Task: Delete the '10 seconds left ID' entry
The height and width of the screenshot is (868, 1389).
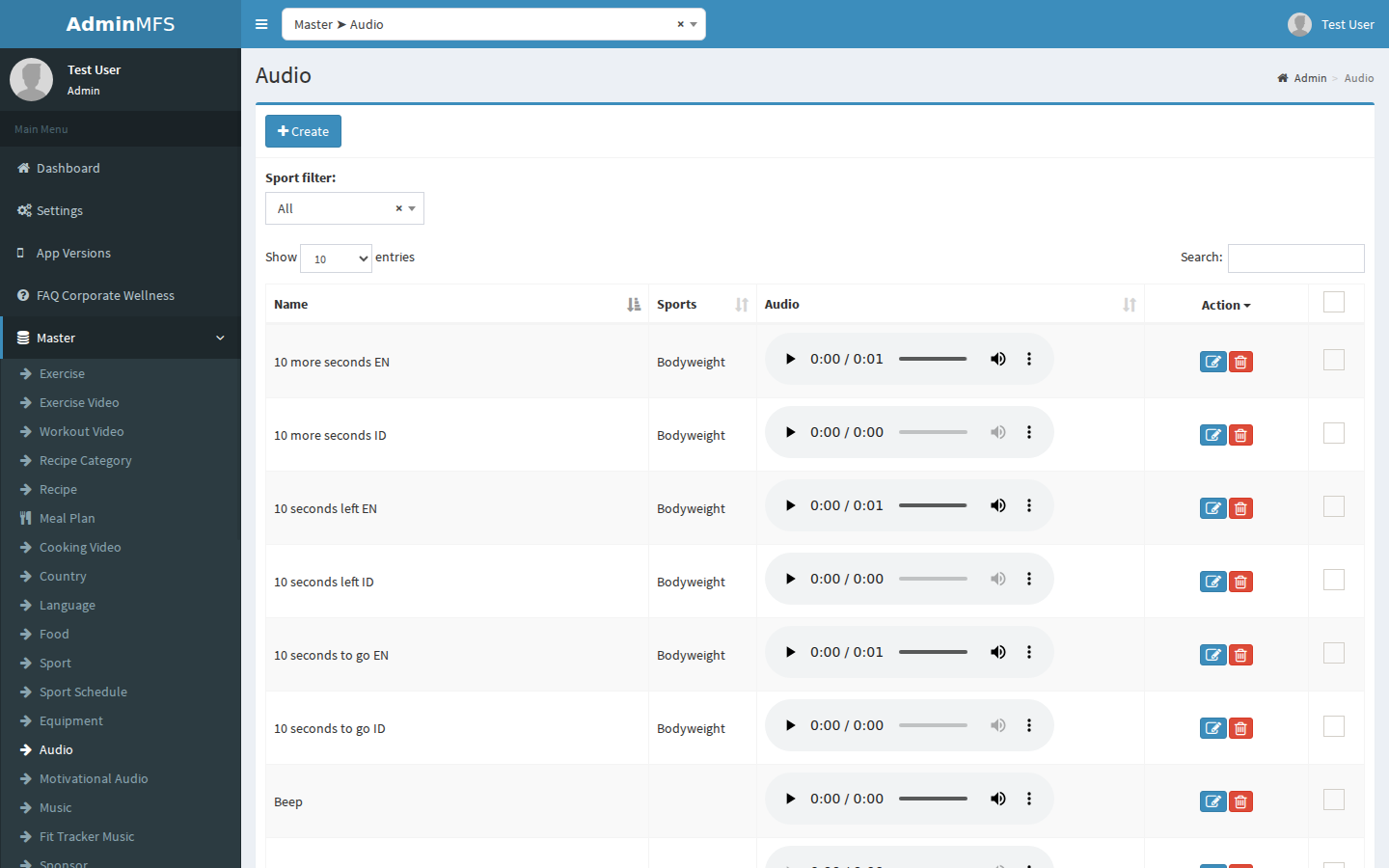Action: click(1240, 582)
